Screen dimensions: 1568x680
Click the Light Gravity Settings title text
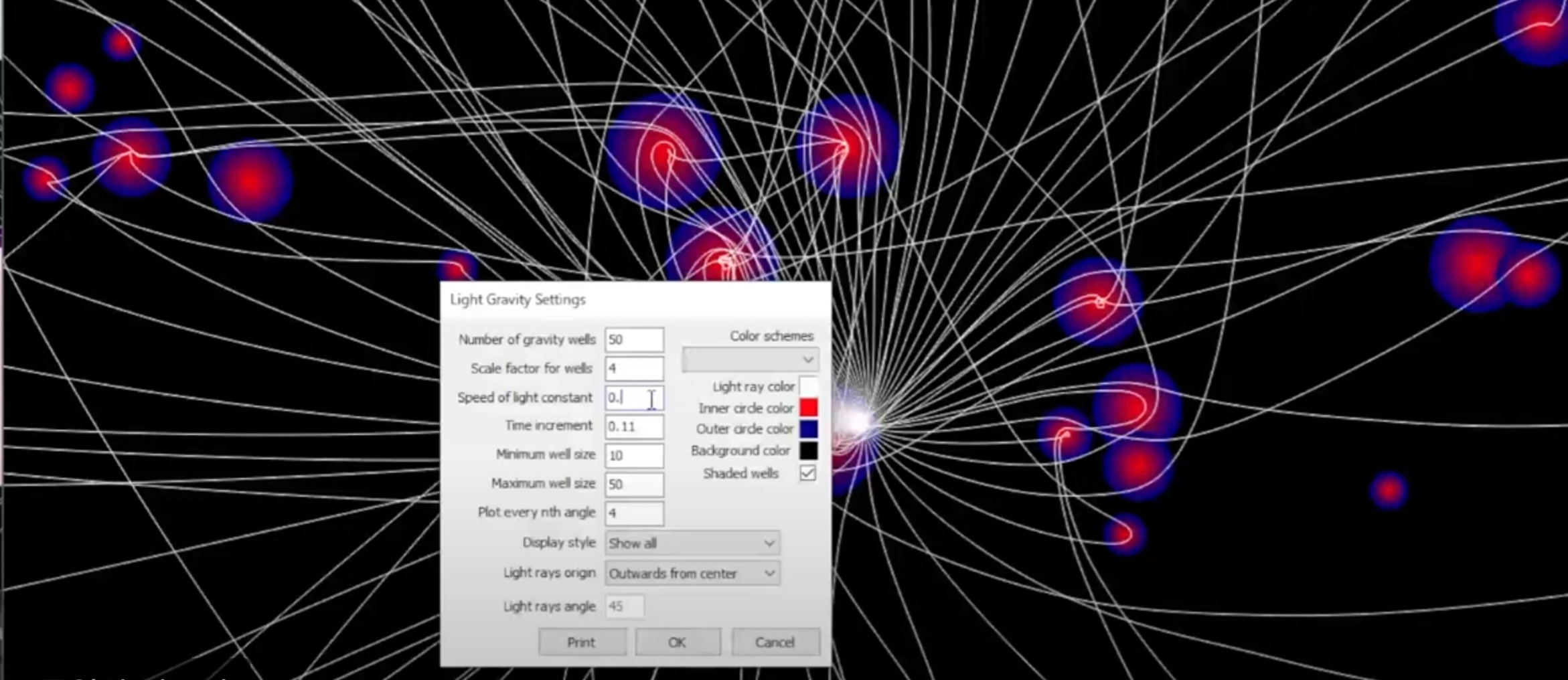pos(518,299)
